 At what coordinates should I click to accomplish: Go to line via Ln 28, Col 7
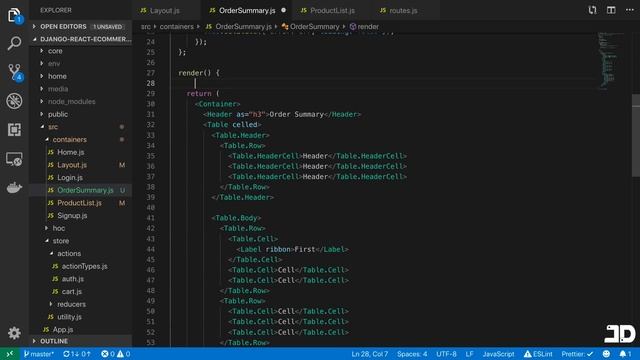tap(369, 354)
